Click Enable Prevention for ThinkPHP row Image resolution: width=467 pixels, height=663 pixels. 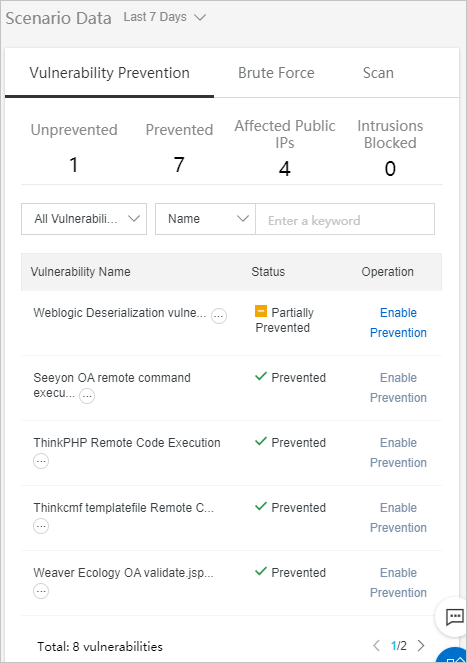(398, 452)
